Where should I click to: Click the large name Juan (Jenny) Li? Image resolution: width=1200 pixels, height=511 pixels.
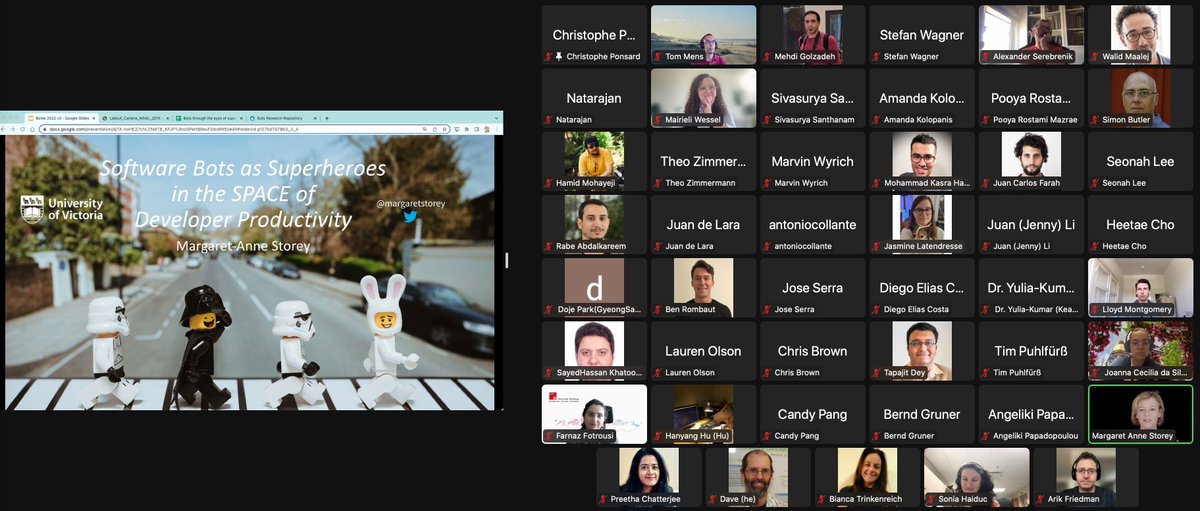pos(1031,225)
